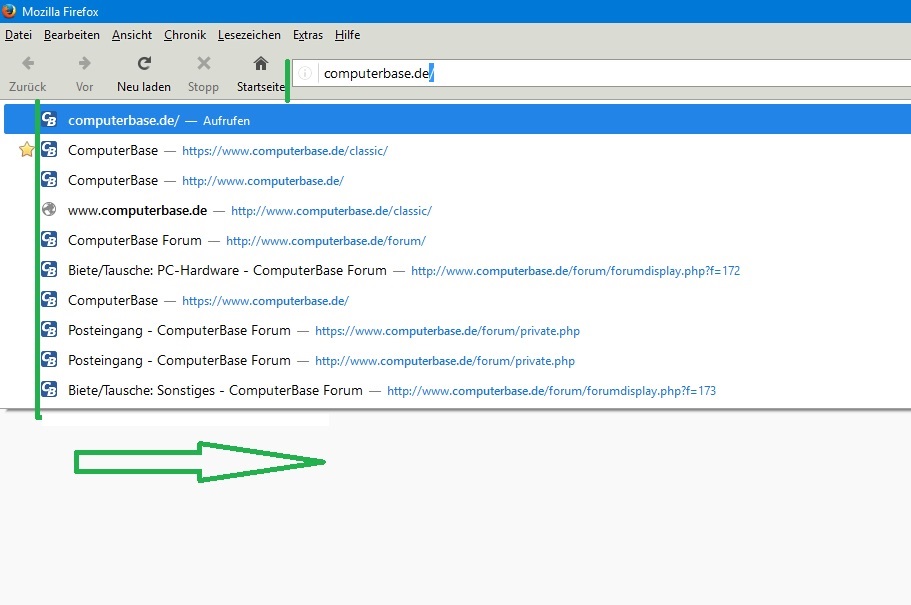
Task: Open https://www.computerbase.de/forum/private.php link
Action: 447,331
